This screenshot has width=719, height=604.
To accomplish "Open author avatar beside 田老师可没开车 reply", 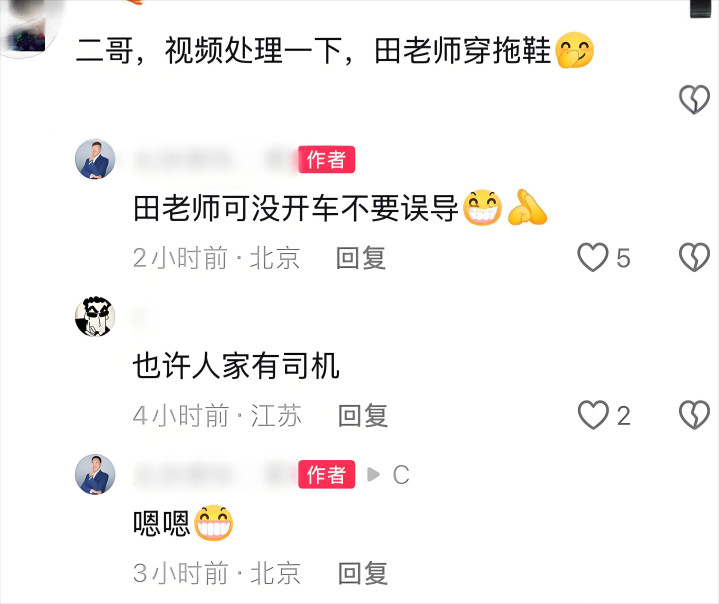I will click(x=95, y=159).
